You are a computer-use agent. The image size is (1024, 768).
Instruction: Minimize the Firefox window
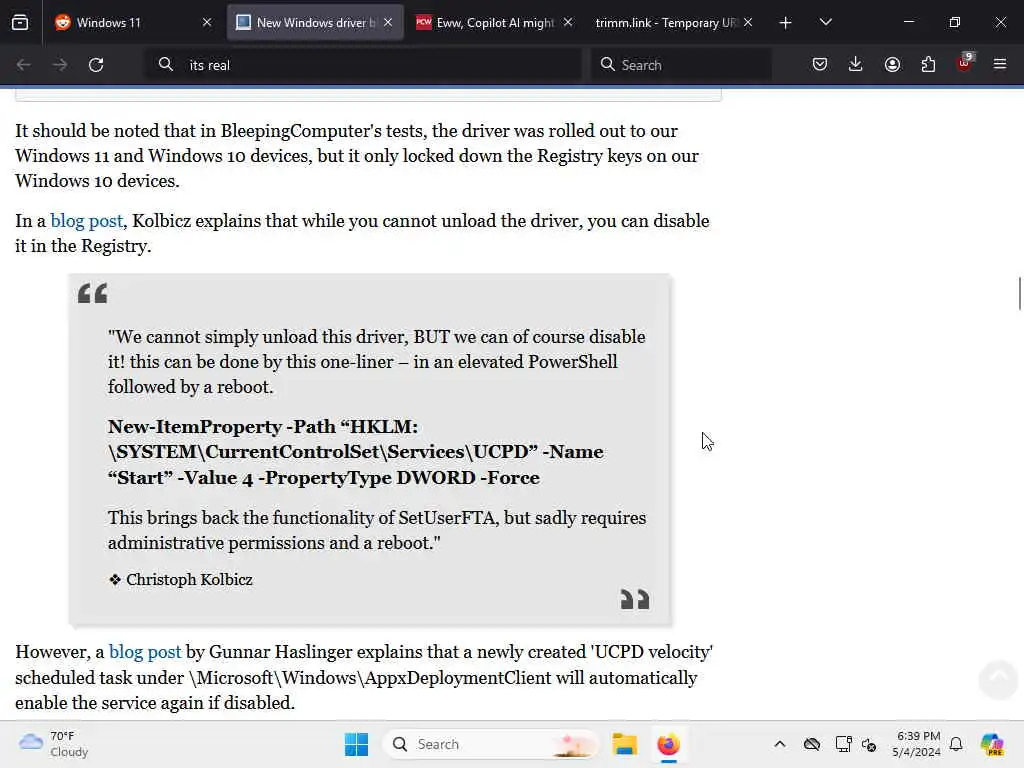point(908,22)
